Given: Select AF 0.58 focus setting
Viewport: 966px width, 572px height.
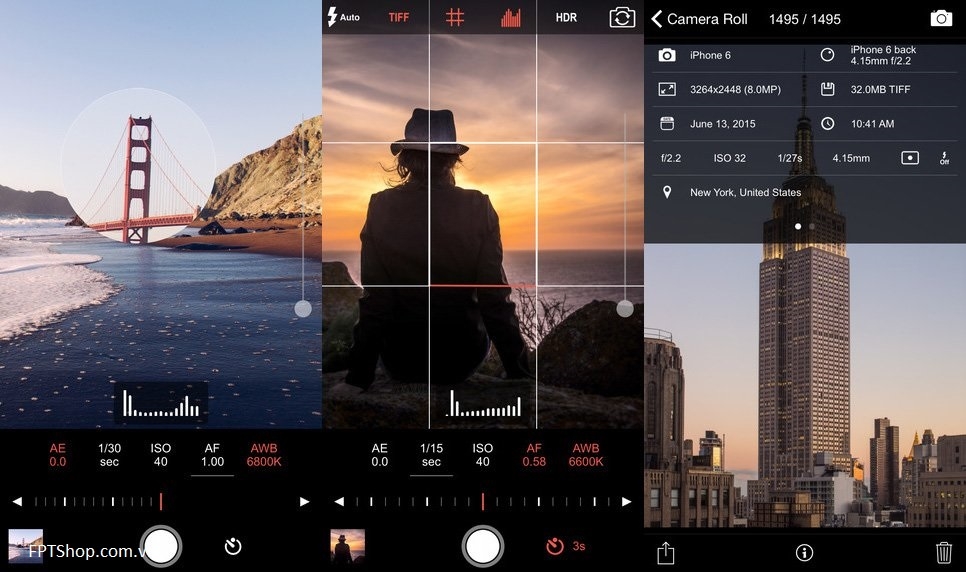Looking at the screenshot, I should pos(534,455).
